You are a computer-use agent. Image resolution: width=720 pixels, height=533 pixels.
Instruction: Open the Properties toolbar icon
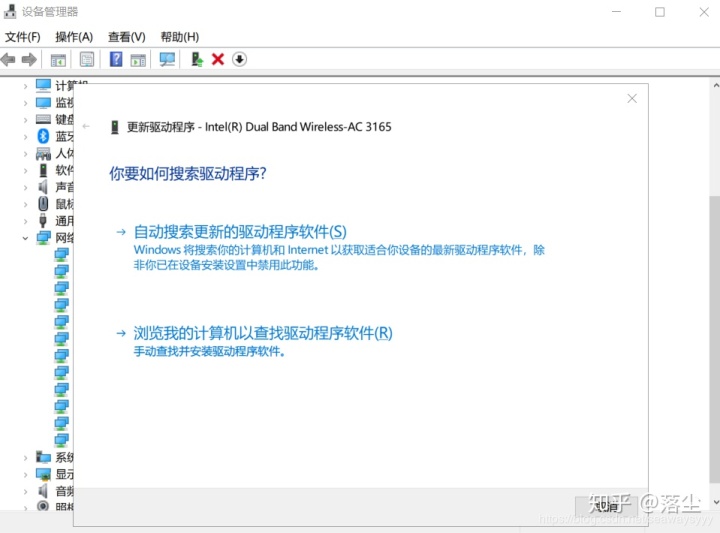(x=87, y=59)
